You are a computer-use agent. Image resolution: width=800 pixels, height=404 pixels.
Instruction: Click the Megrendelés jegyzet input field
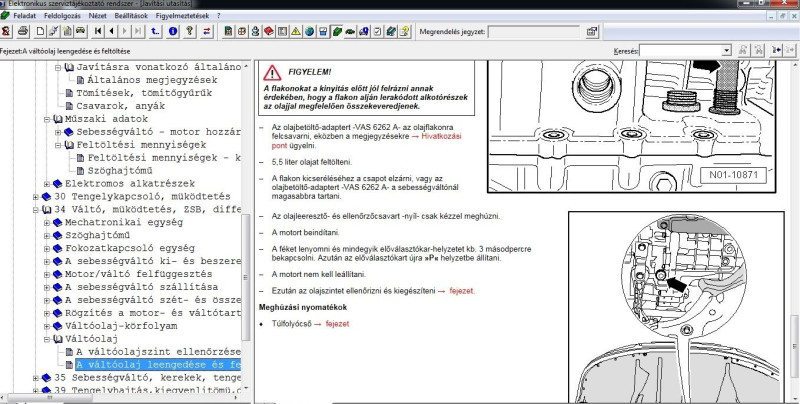534,32
